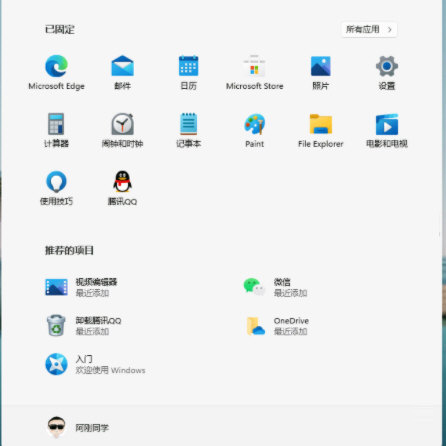
Task: Open 设置 settings gear
Action: coord(387,72)
